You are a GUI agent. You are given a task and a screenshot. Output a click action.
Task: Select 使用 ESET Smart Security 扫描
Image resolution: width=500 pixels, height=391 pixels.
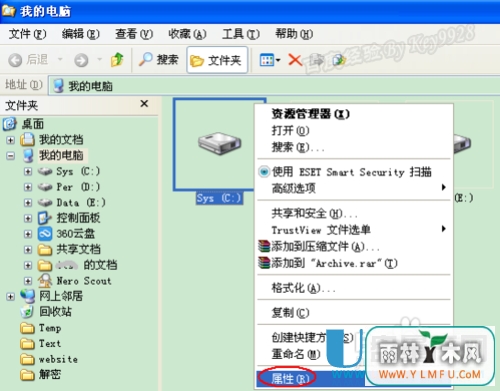coord(352,172)
